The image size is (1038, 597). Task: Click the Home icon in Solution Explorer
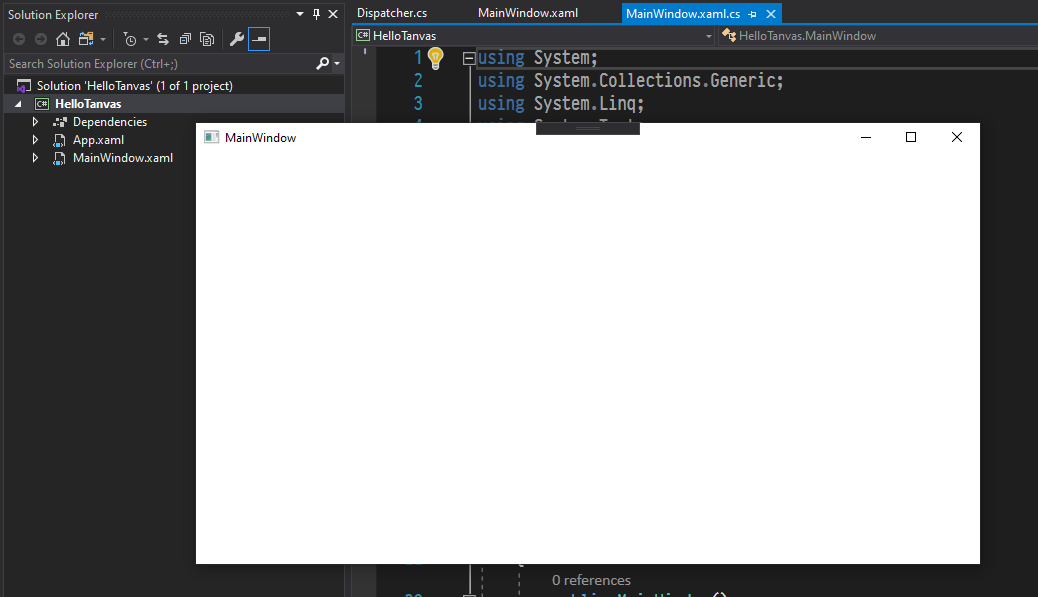click(62, 39)
